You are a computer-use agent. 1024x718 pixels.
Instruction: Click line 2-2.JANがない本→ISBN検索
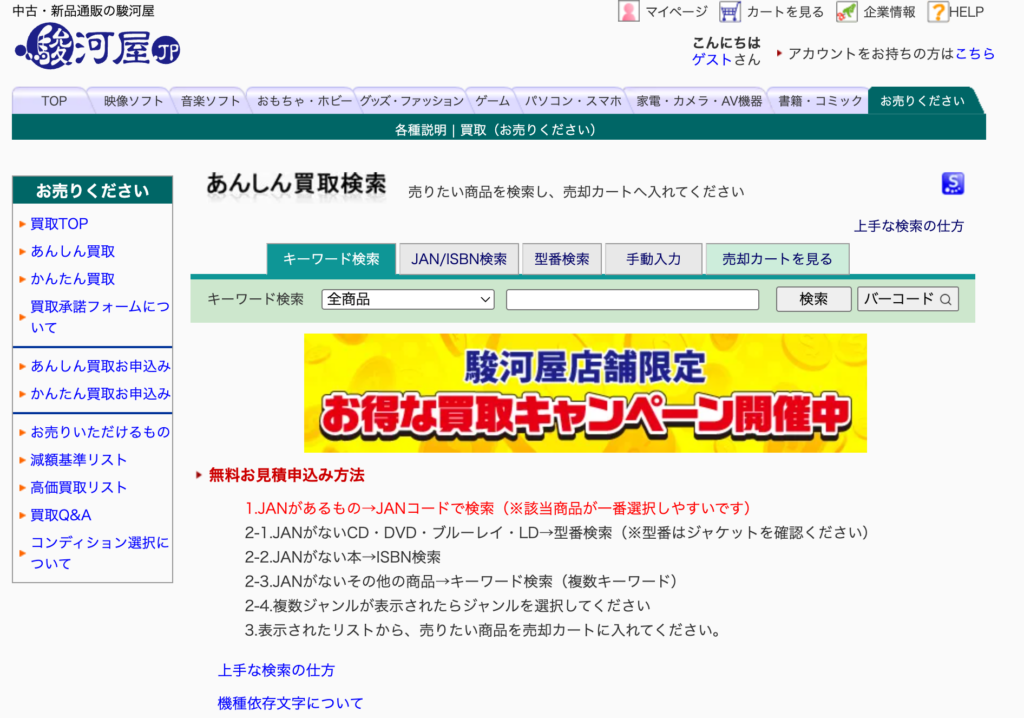pos(343,557)
